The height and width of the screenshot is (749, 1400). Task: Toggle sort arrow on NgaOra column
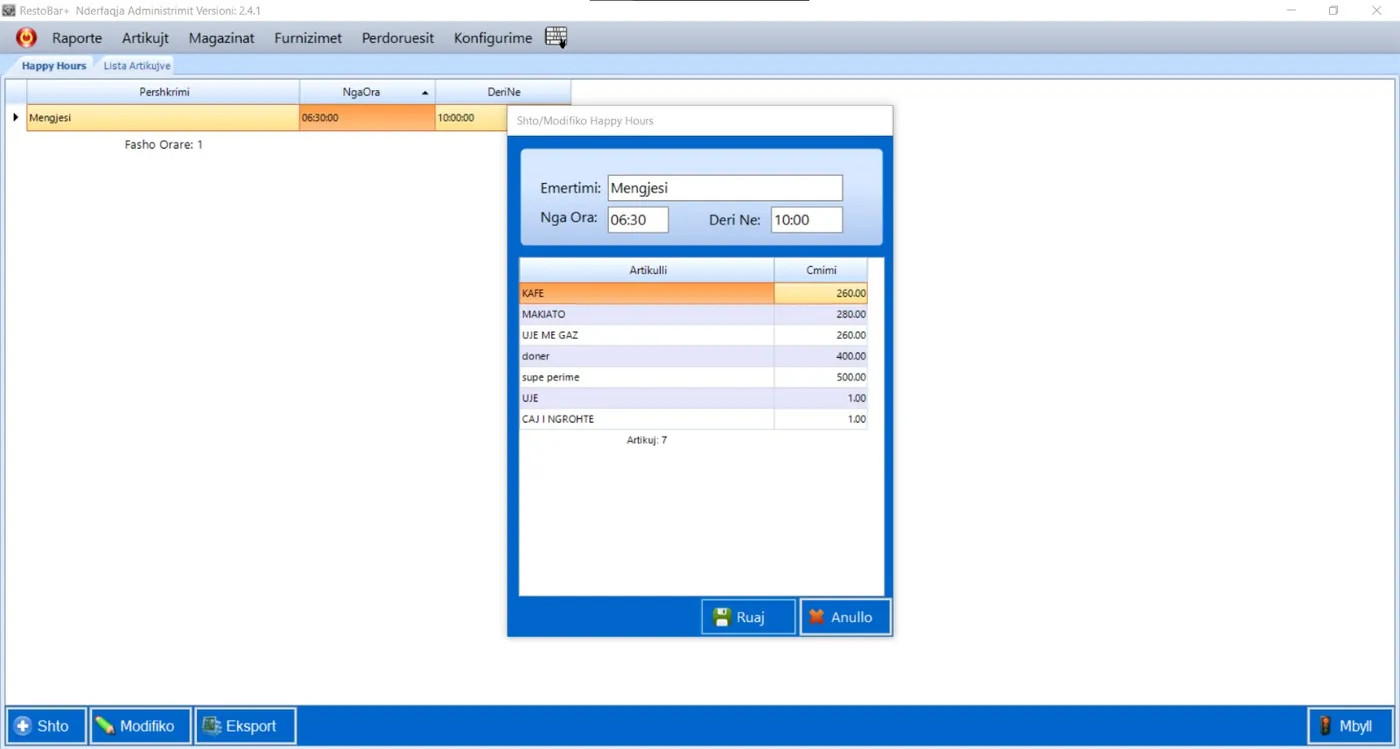click(x=425, y=92)
